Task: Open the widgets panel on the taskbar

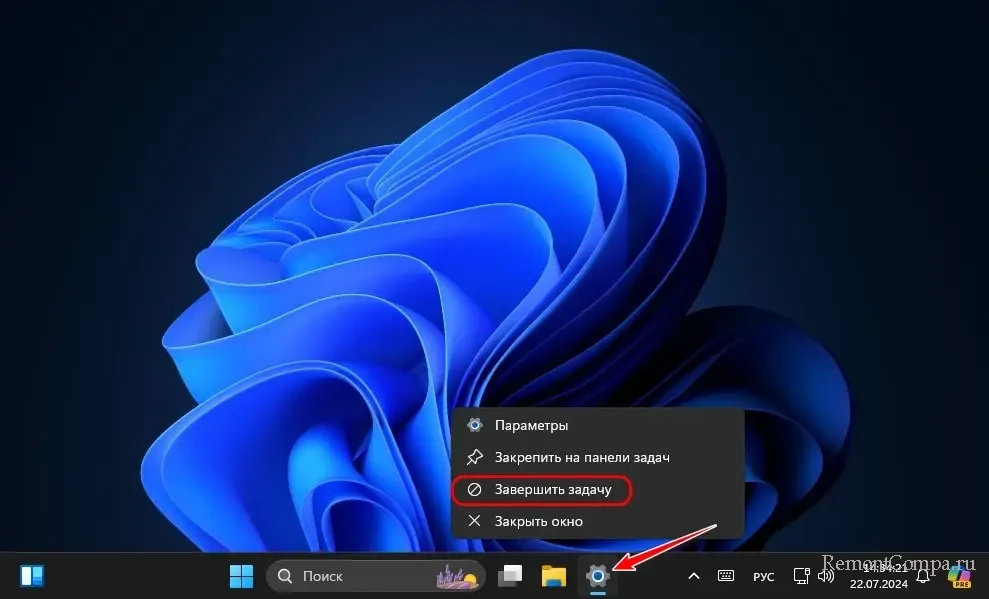Action: coord(32,576)
